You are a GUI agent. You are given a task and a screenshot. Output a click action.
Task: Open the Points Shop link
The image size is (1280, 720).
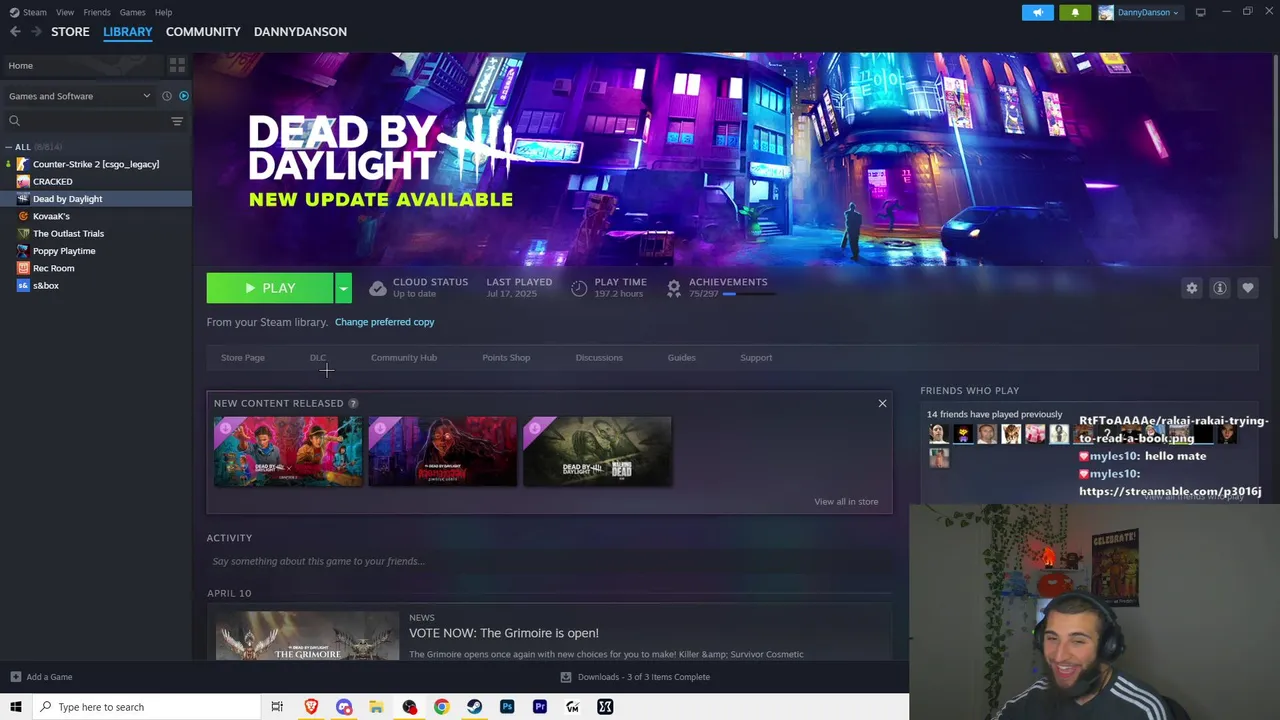pos(506,358)
